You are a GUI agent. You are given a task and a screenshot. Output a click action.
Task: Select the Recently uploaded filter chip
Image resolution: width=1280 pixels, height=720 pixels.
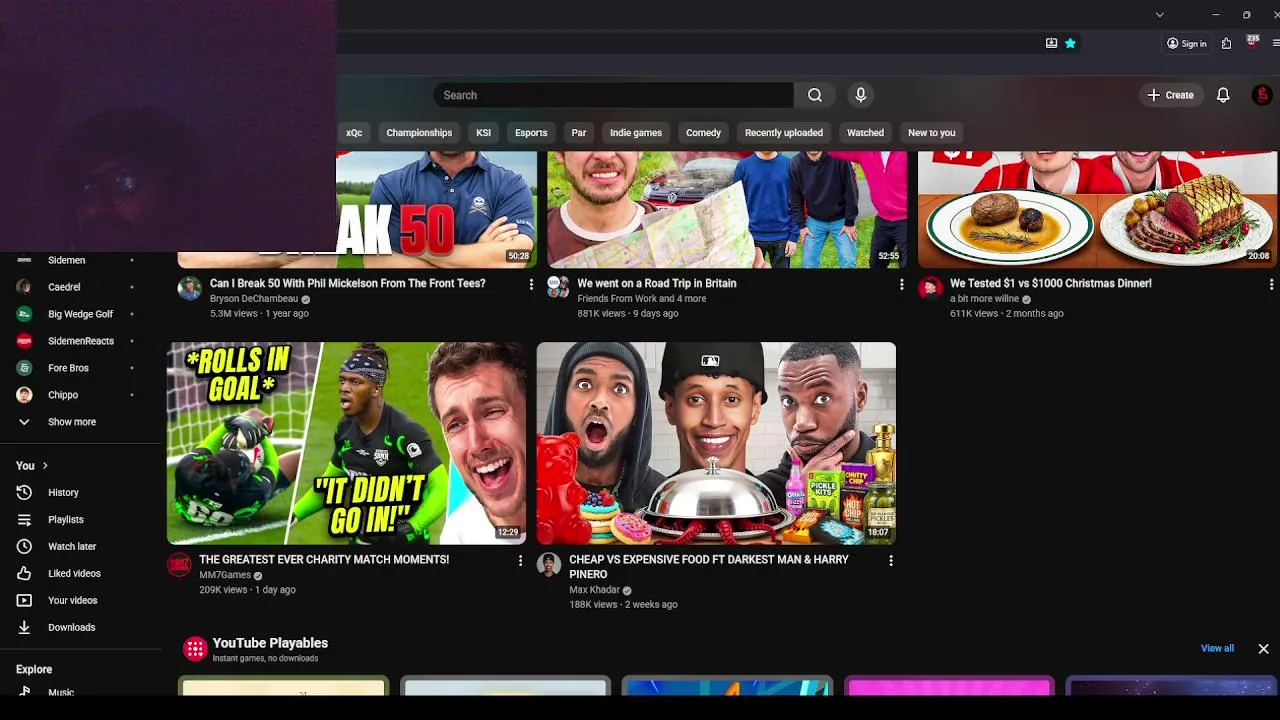tap(784, 133)
